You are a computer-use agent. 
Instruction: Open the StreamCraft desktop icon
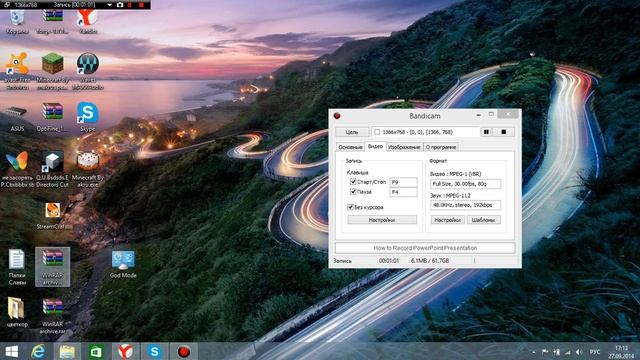click(53, 216)
